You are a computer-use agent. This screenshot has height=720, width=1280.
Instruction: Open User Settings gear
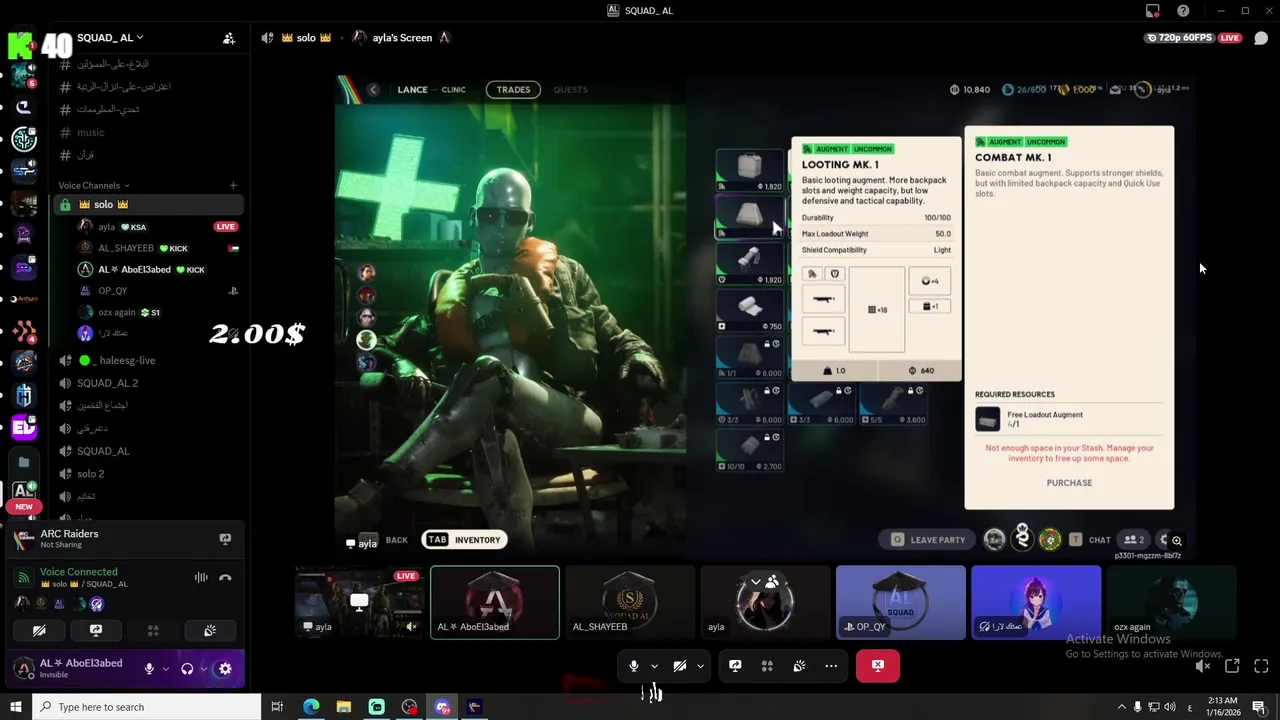225,669
